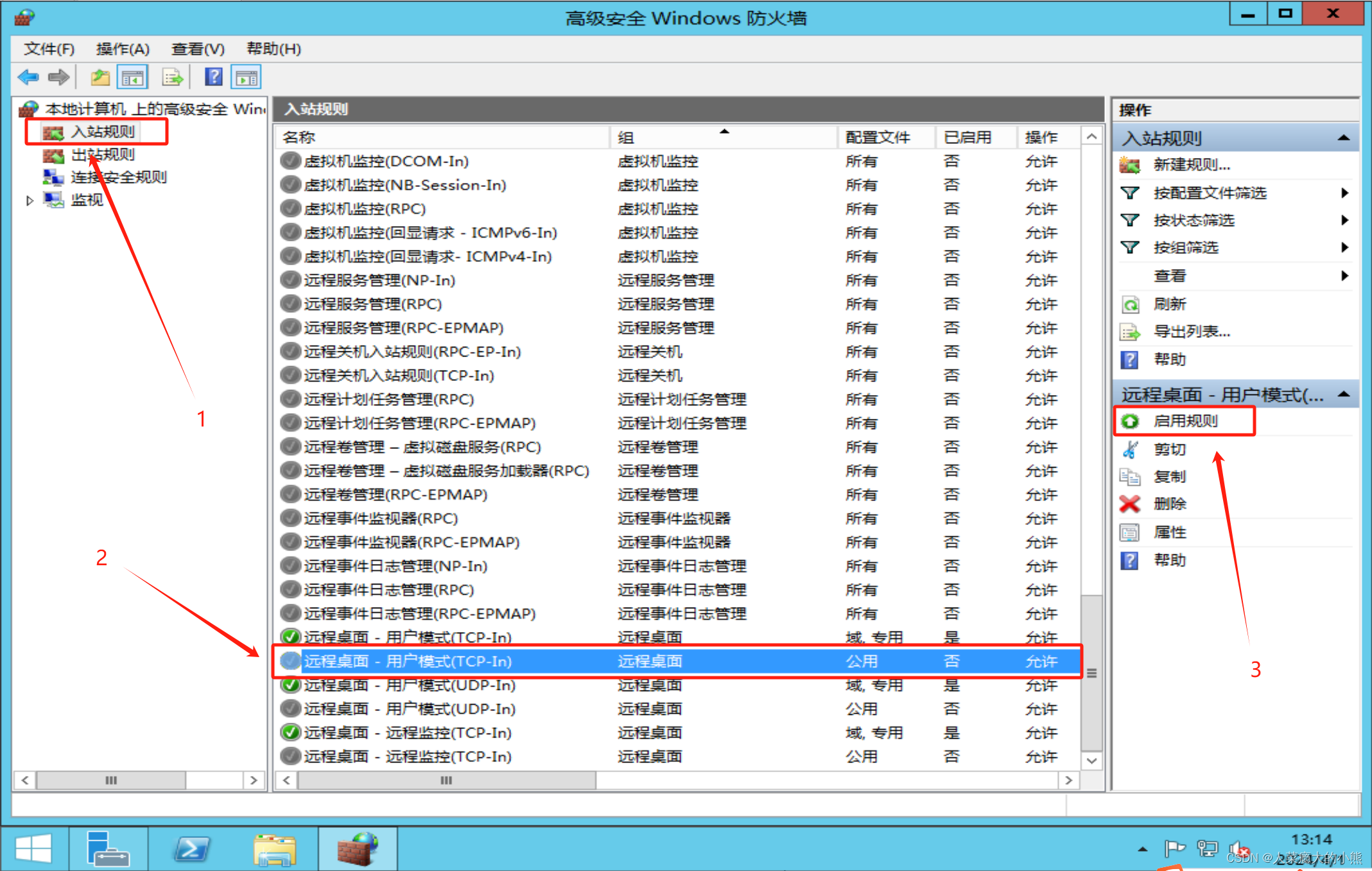Click the network tray icon
1372x871 pixels.
1207,849
